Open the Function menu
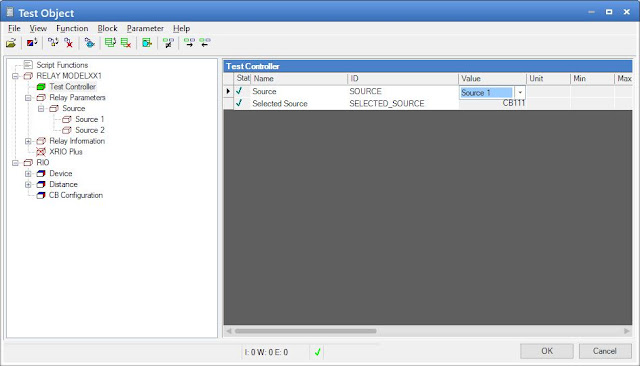This screenshot has height=366, width=640. pos(72,29)
